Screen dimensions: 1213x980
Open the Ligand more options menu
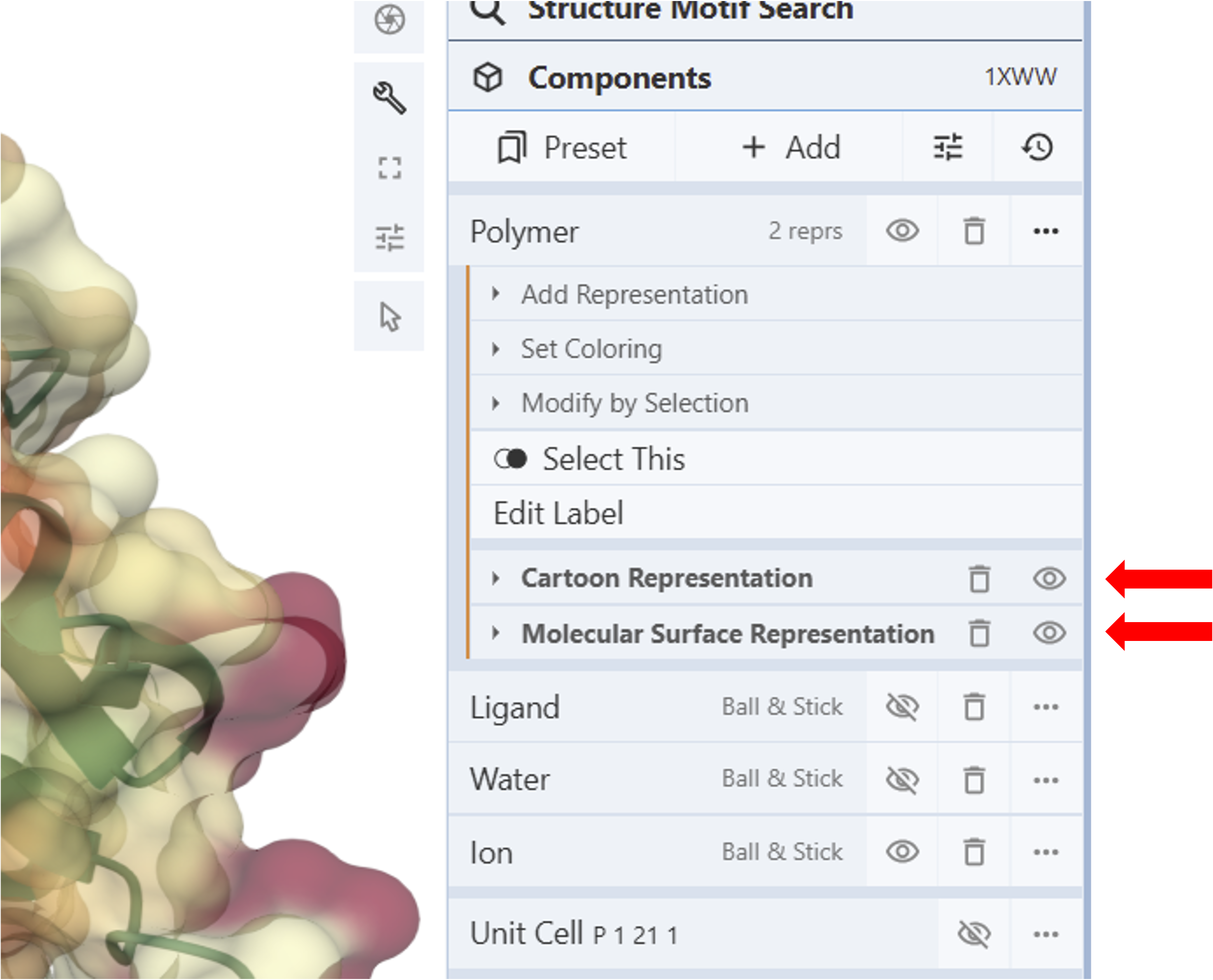pyautogui.click(x=1046, y=707)
